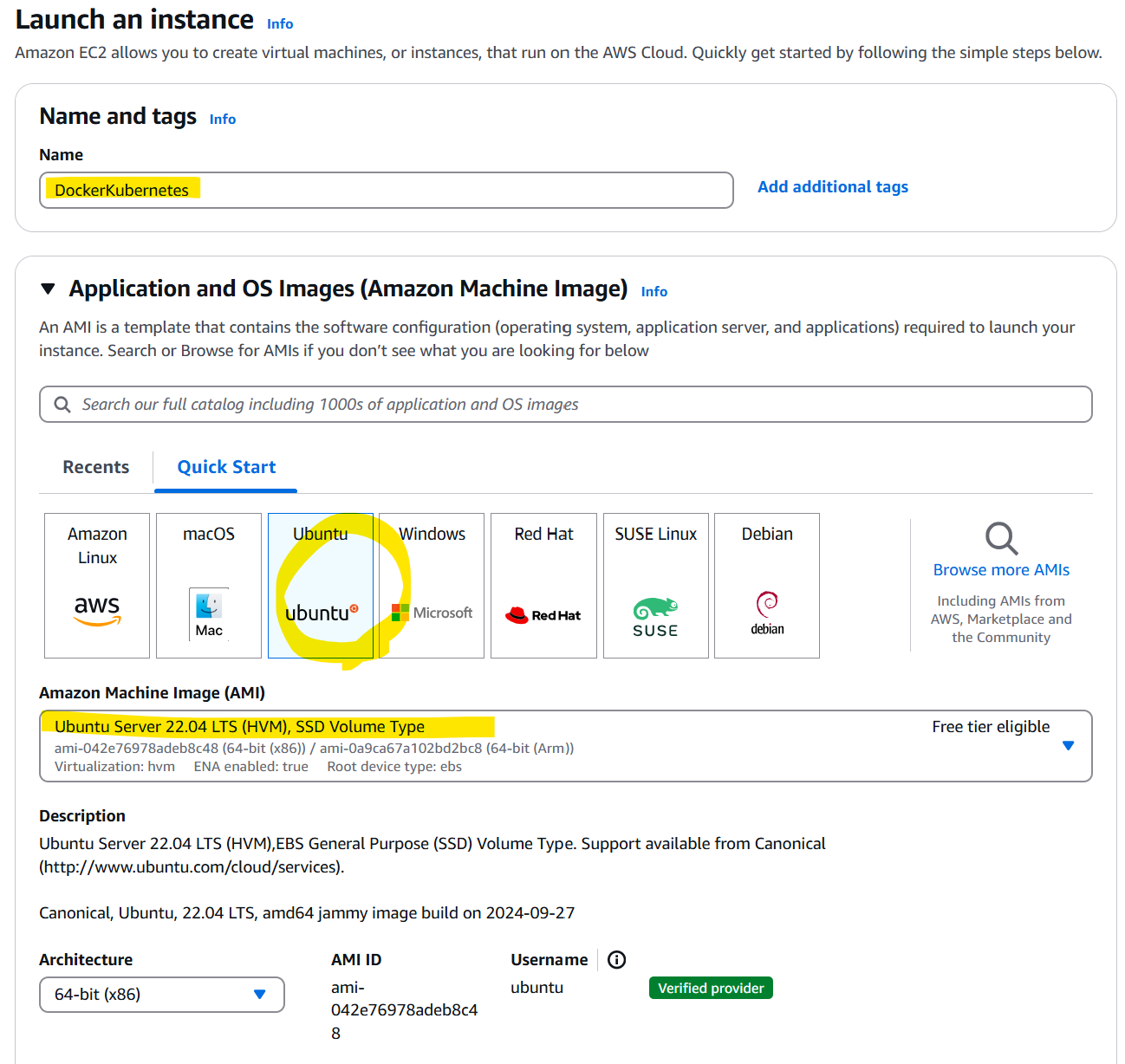1125x1064 pixels.
Task: Open the Architecture 64-bit (x86) dropdown
Action: click(x=162, y=995)
